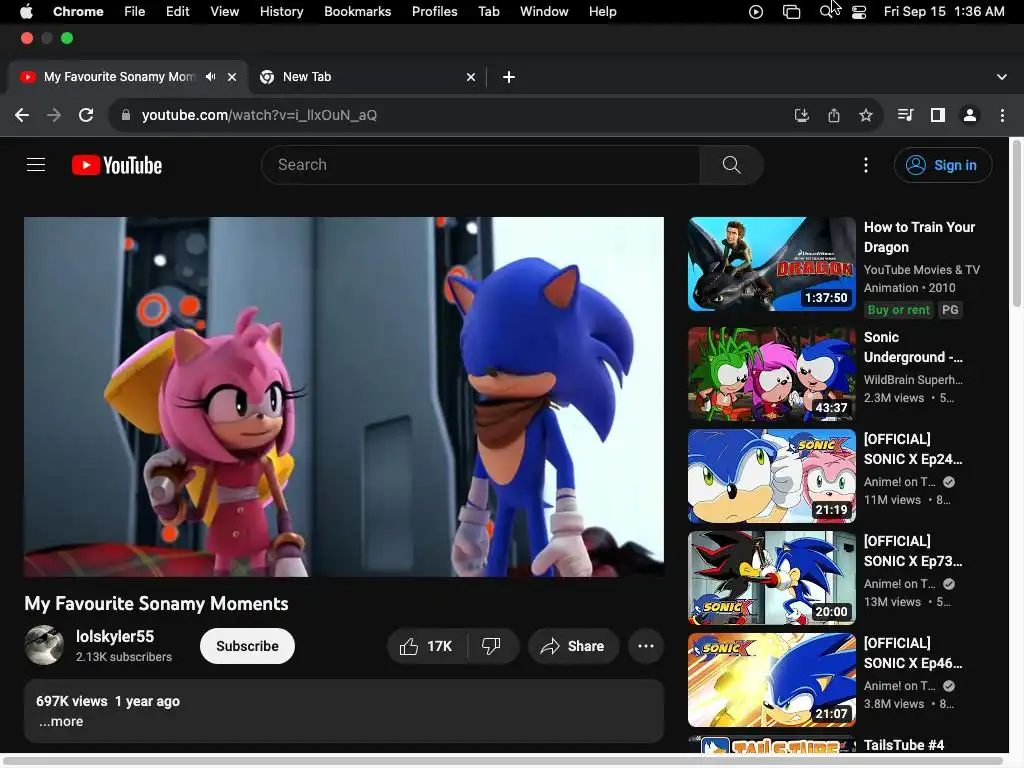Image resolution: width=1024 pixels, height=768 pixels.
Task: Open Chrome three-dot menu
Action: (1002, 115)
